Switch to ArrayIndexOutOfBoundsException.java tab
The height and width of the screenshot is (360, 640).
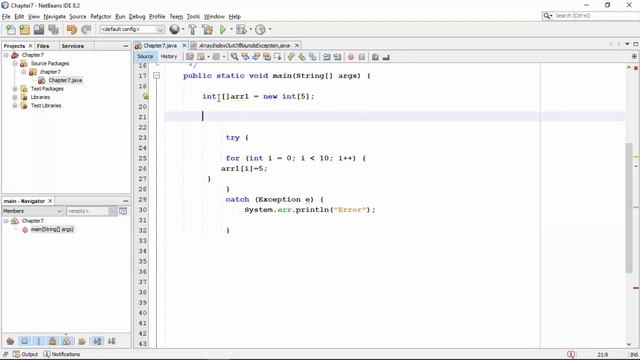coord(245,45)
